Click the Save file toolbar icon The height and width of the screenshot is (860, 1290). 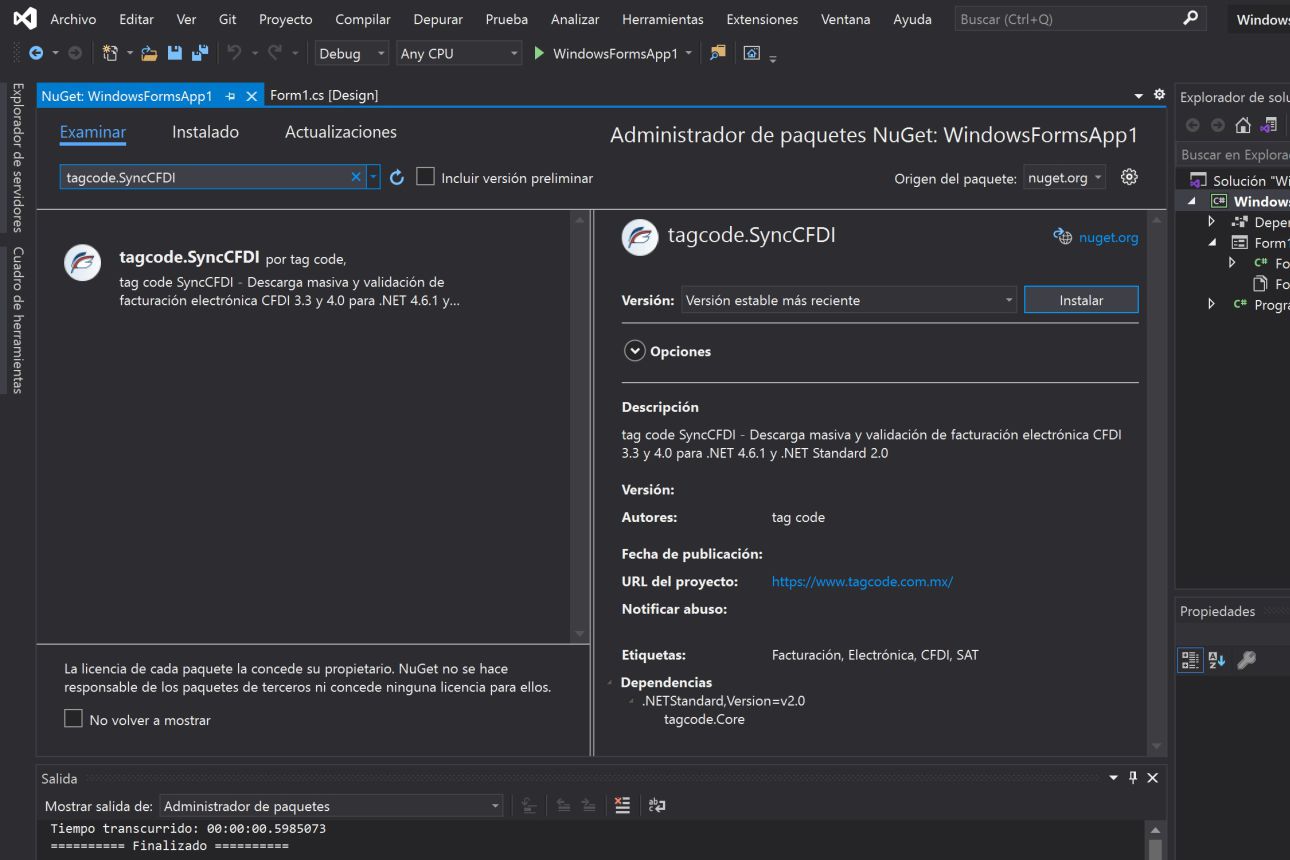click(174, 53)
